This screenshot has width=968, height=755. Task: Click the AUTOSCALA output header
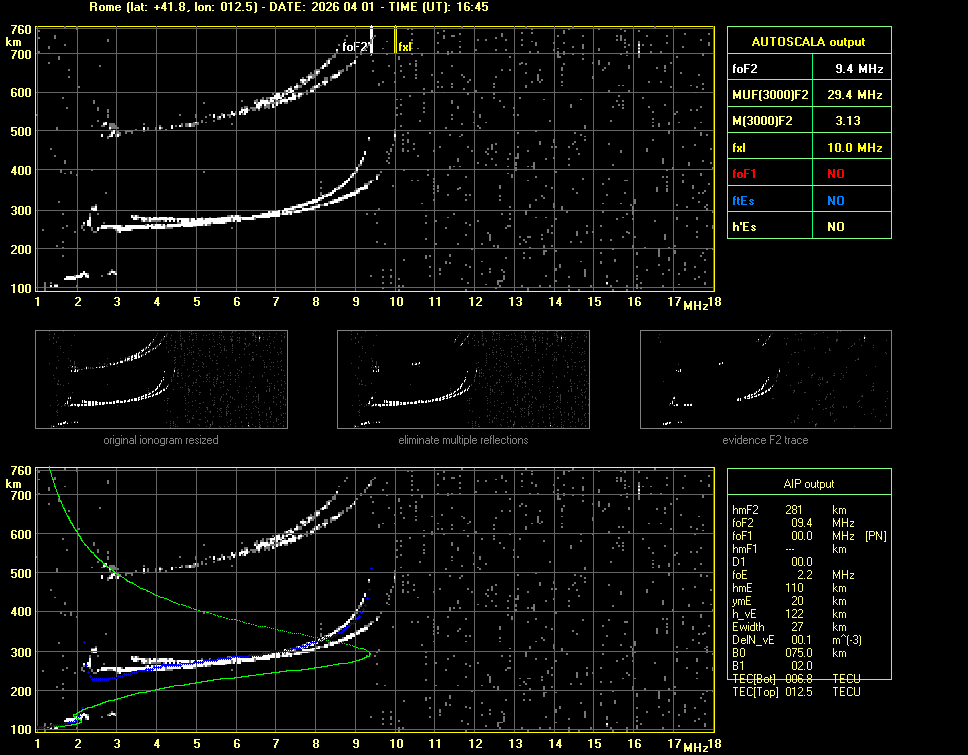click(x=808, y=42)
